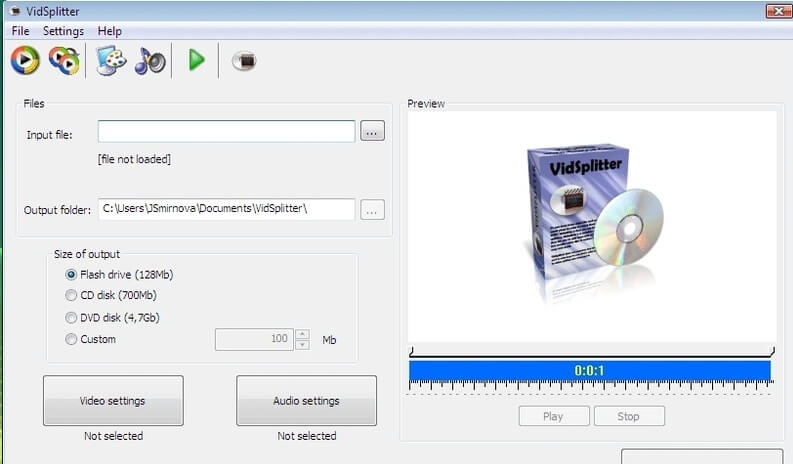Screen dimensions: 793x464
Task: Open the File menu
Action: (x=20, y=31)
